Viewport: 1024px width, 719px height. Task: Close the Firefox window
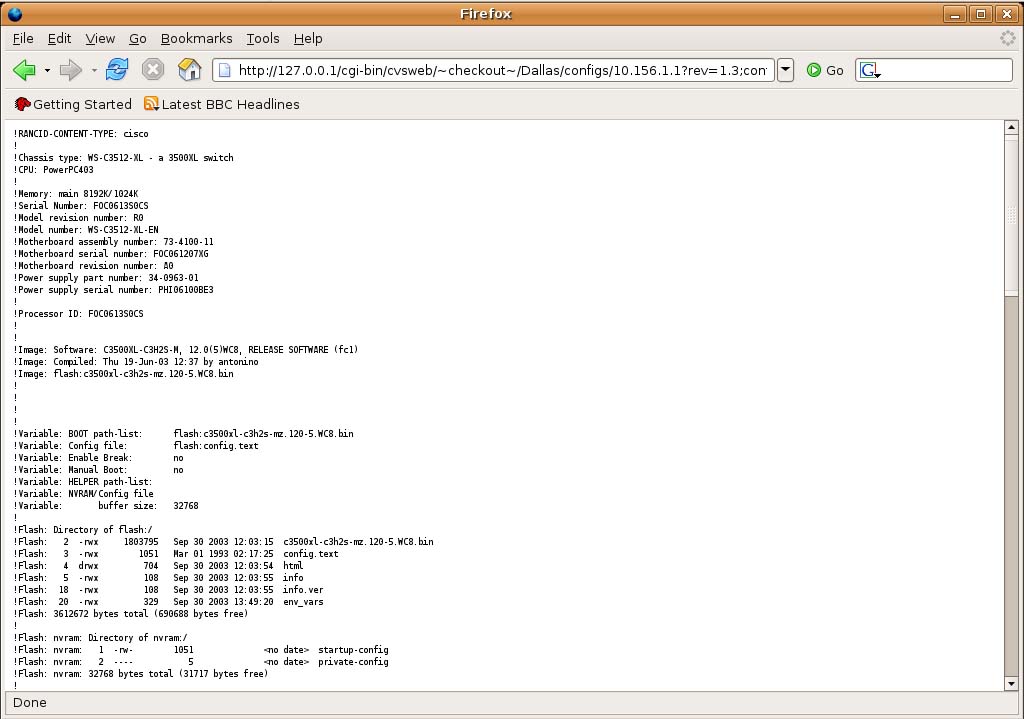click(x=1007, y=14)
